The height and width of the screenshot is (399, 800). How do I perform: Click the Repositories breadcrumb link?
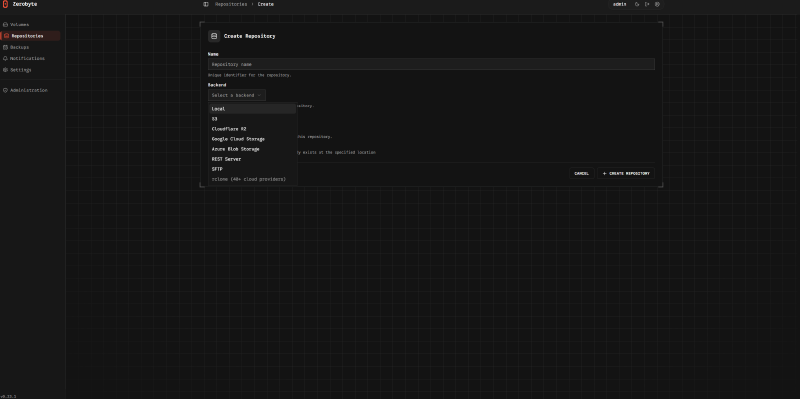point(231,4)
